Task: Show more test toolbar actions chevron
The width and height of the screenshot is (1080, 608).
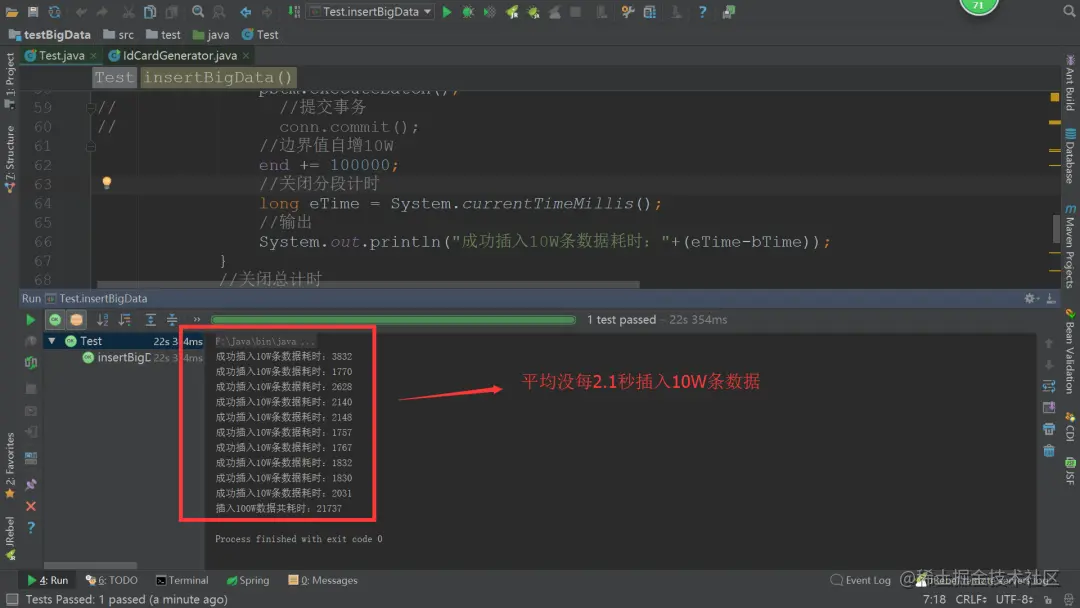Action: [x=197, y=319]
